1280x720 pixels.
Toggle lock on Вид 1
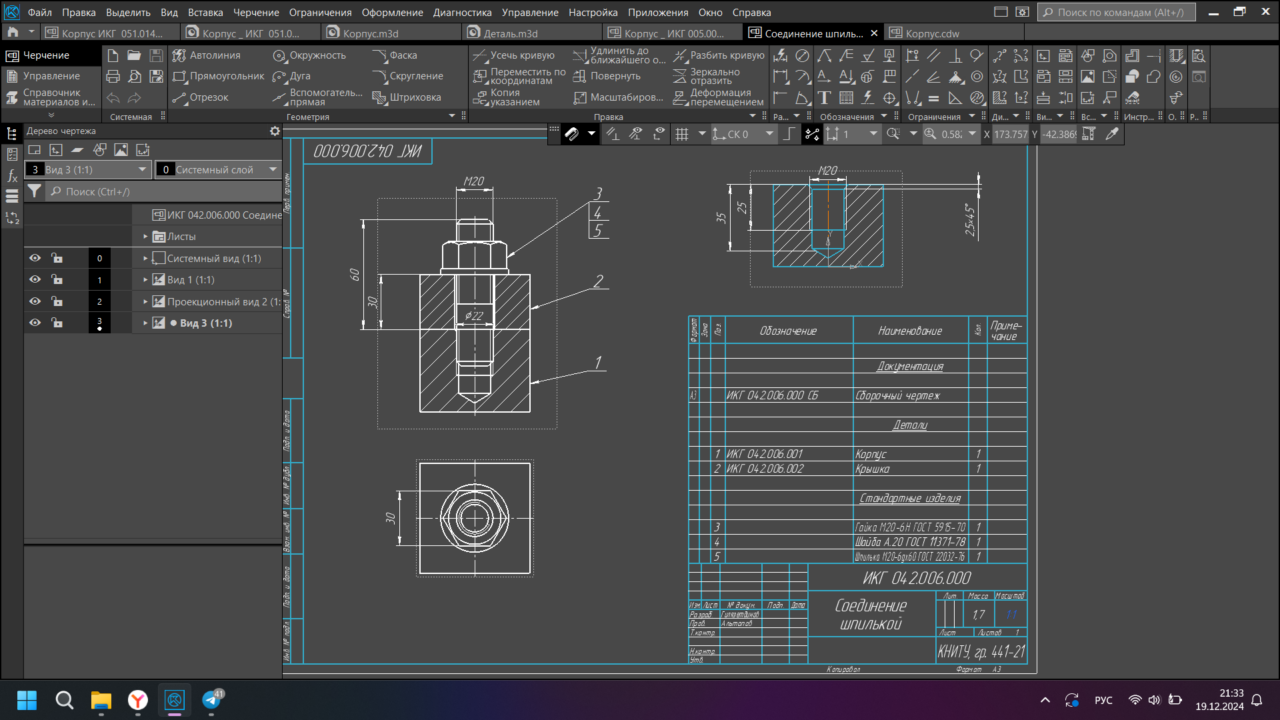coord(57,280)
